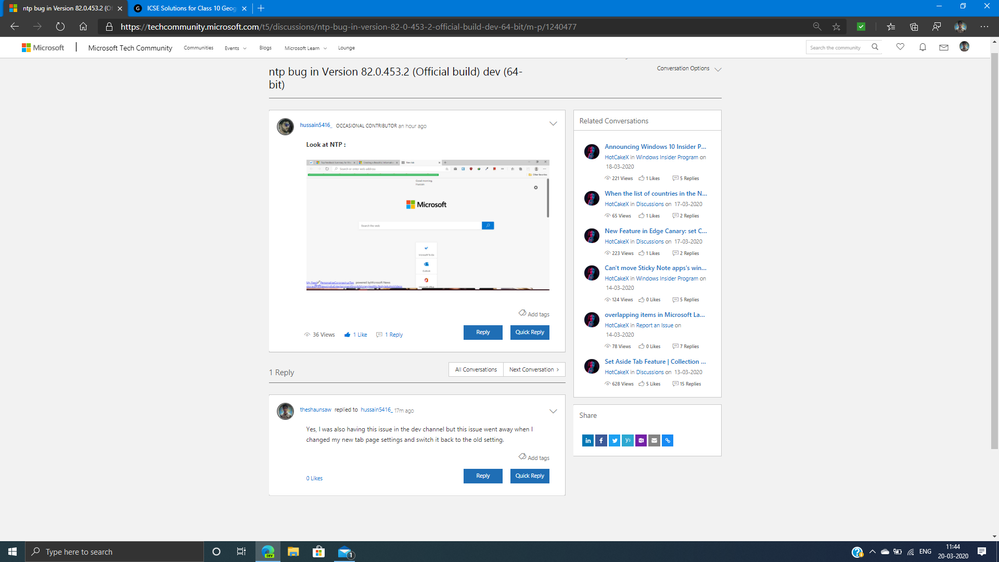The width and height of the screenshot is (999, 562).
Task: Add tags to the original post
Action: coord(534,313)
